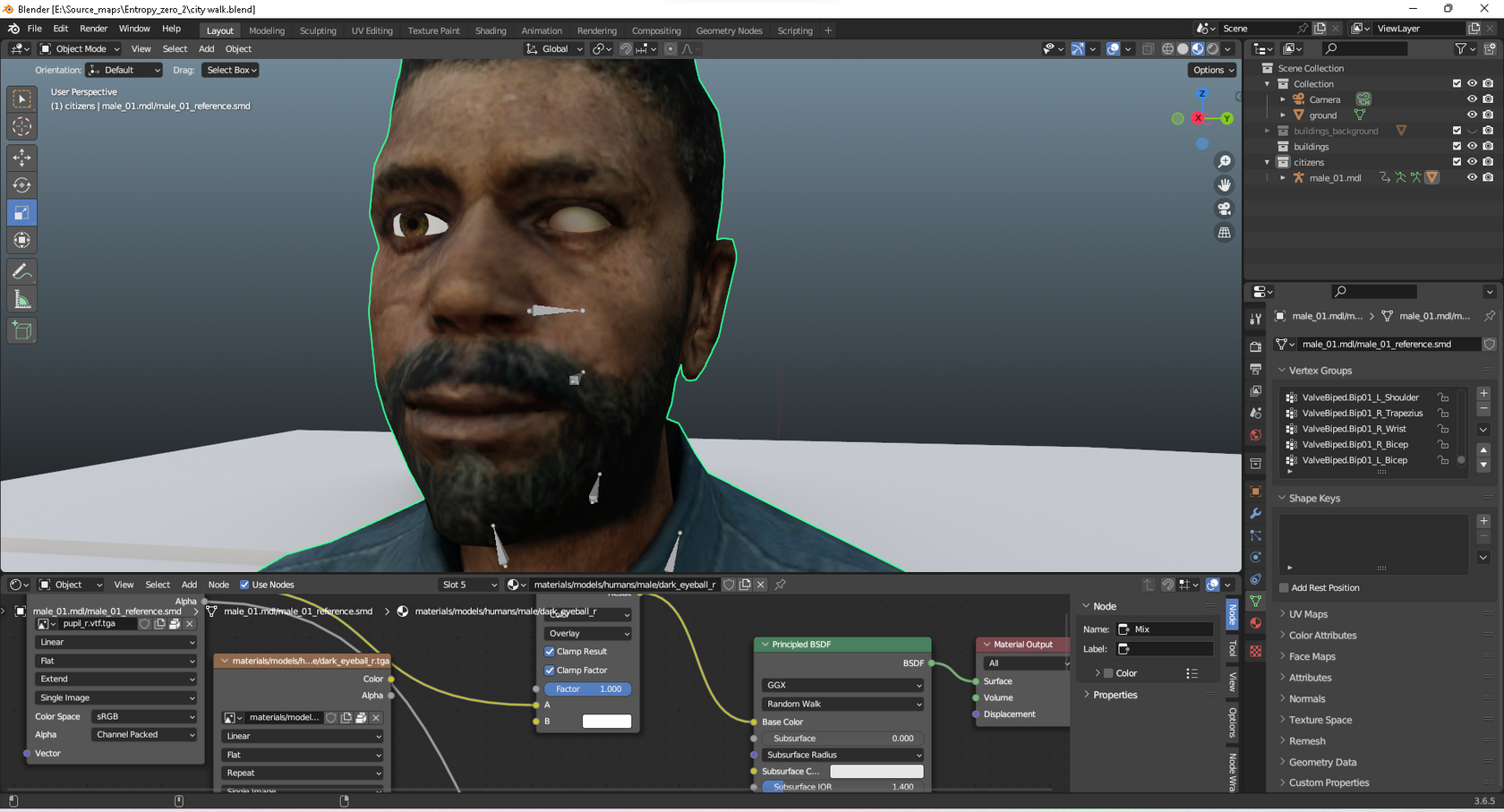The width and height of the screenshot is (1504, 812).
Task: Switch to the Shading workspace tab
Action: click(x=491, y=30)
